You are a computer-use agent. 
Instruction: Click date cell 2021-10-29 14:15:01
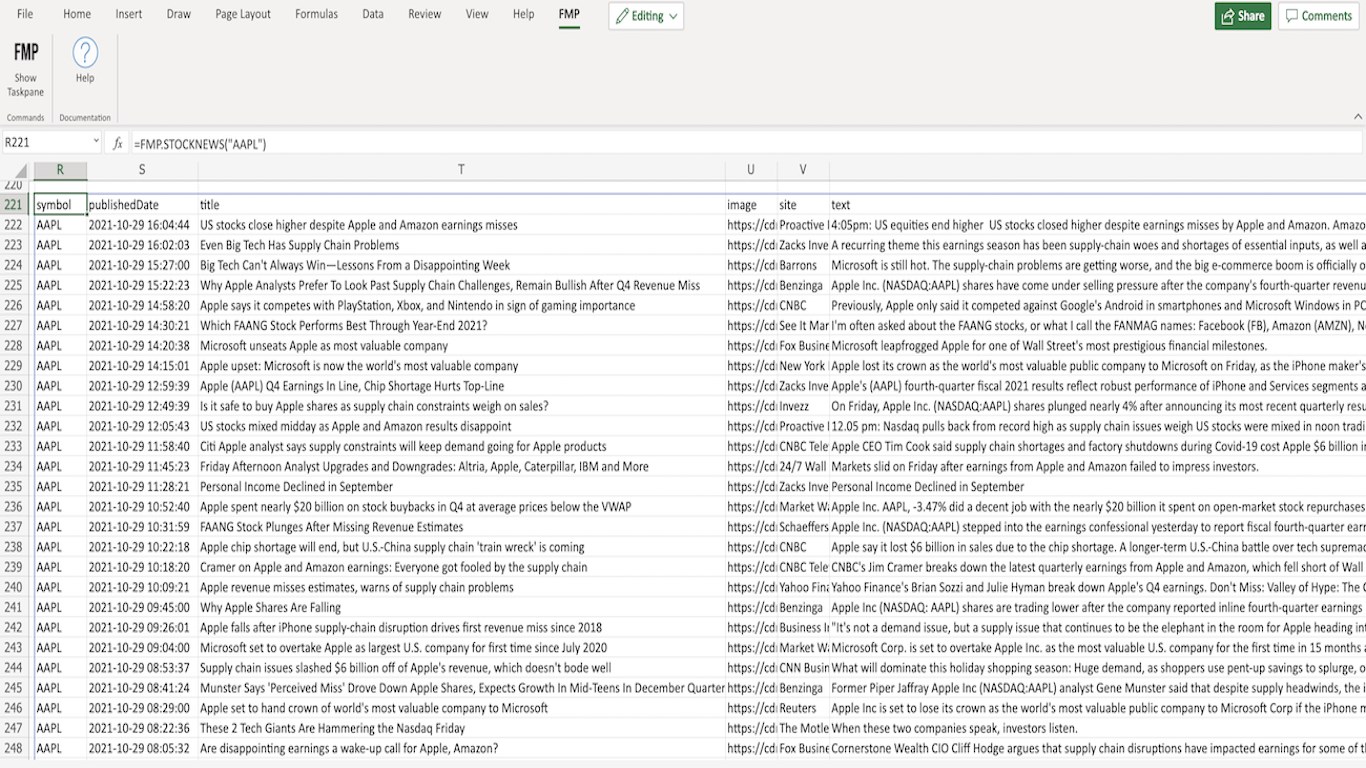(142, 366)
